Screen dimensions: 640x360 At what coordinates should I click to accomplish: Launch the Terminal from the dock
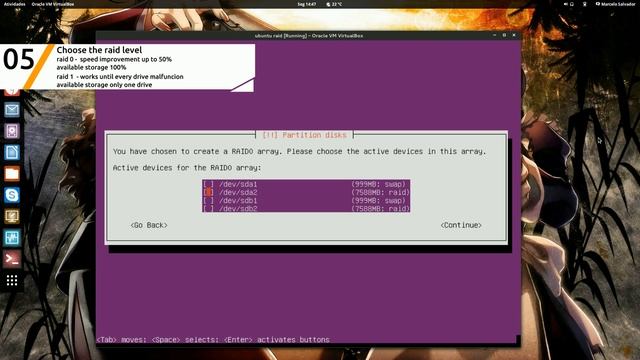[12, 259]
